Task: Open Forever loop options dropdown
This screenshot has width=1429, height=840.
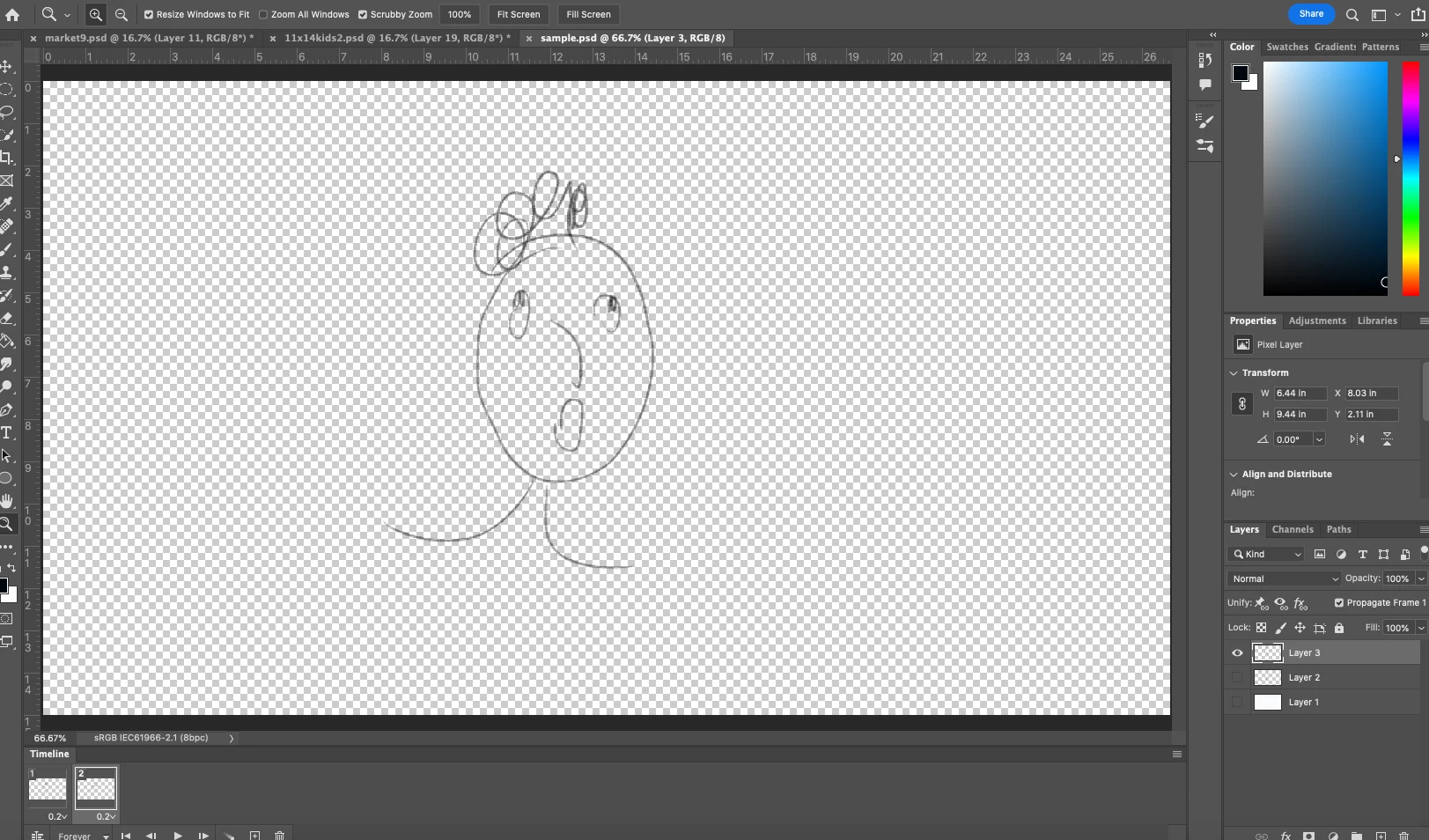Action: click(83, 835)
